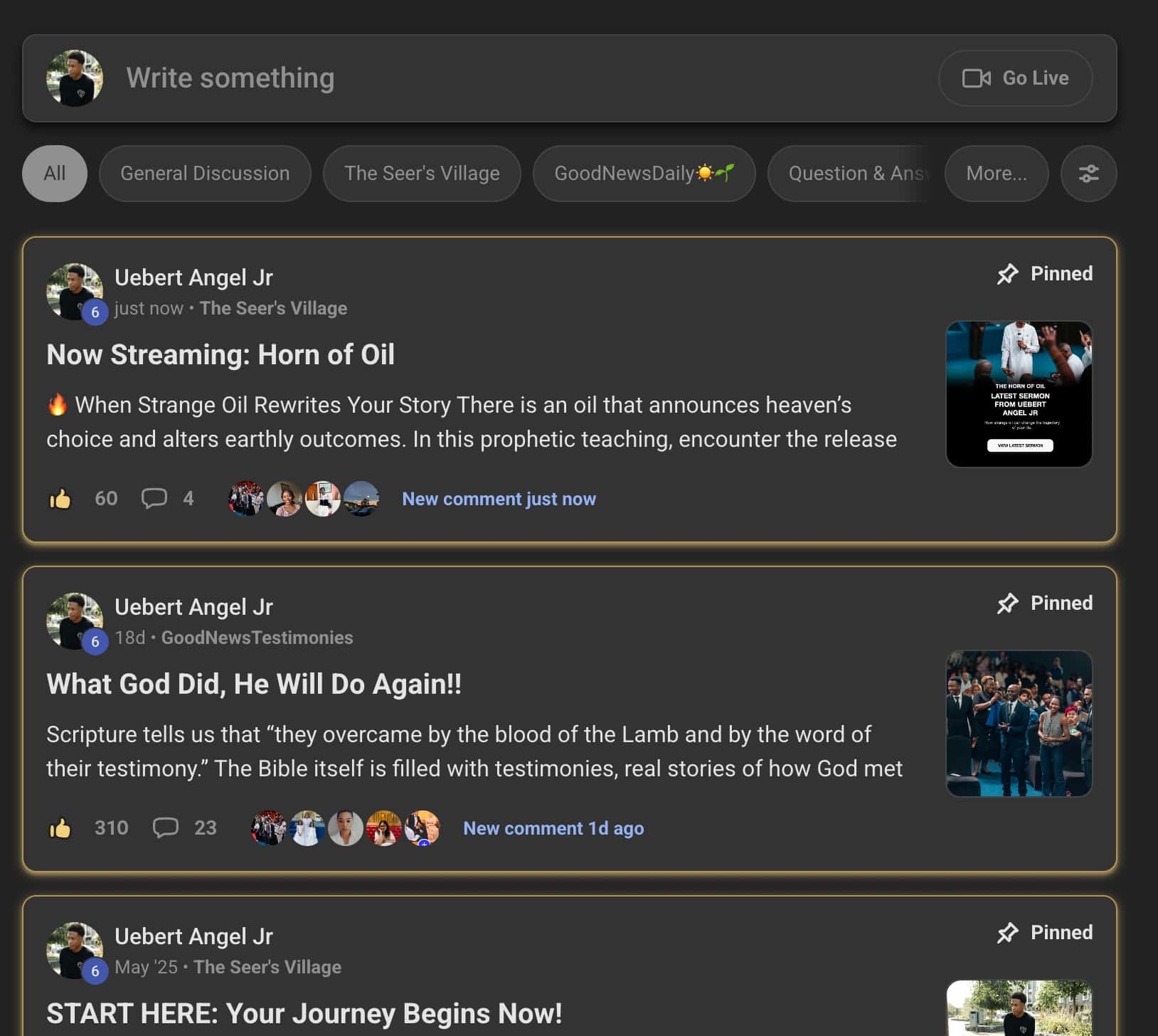Open Horn of Oil sermon thumbnail
Viewport: 1158px width, 1036px height.
pyautogui.click(x=1019, y=394)
